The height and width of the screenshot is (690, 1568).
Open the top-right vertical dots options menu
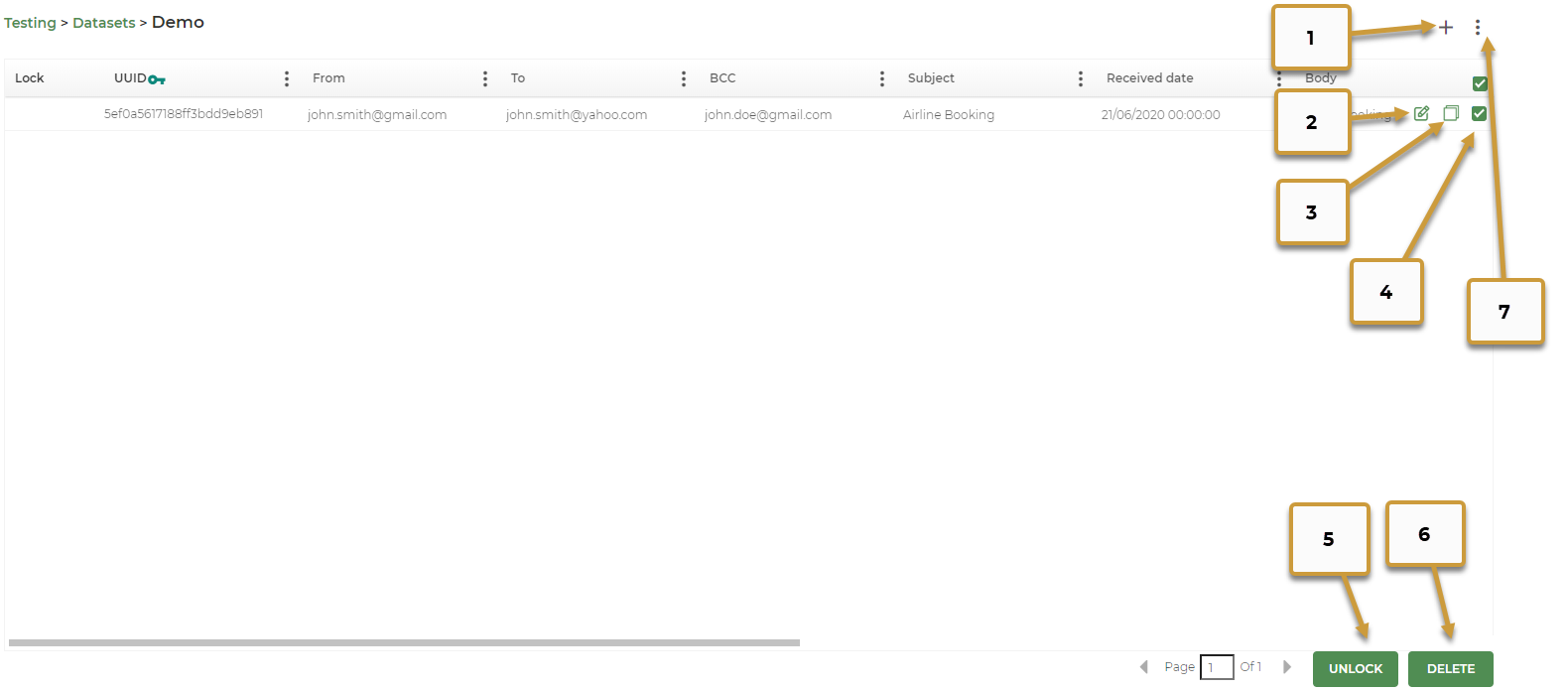[x=1478, y=28]
